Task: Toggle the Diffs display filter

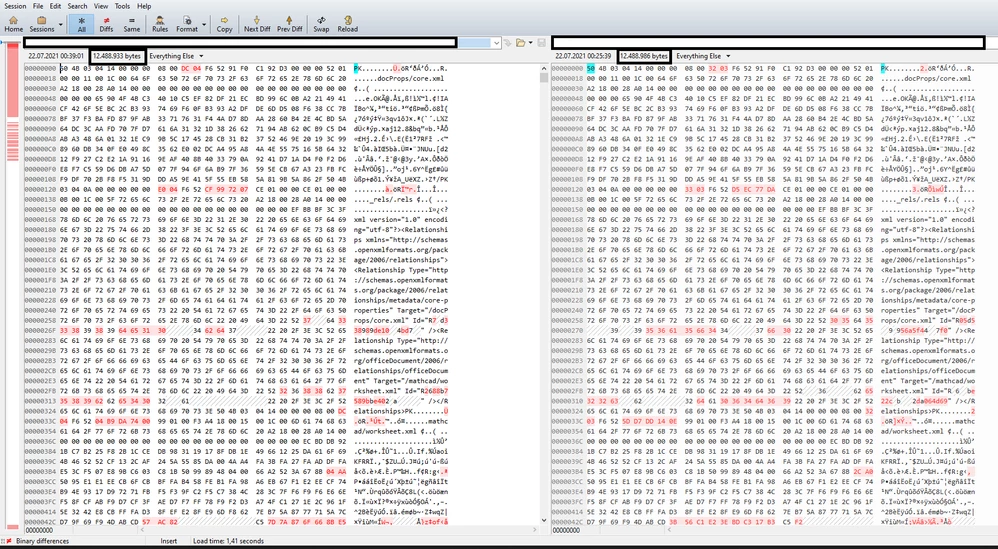Action: 106,24
